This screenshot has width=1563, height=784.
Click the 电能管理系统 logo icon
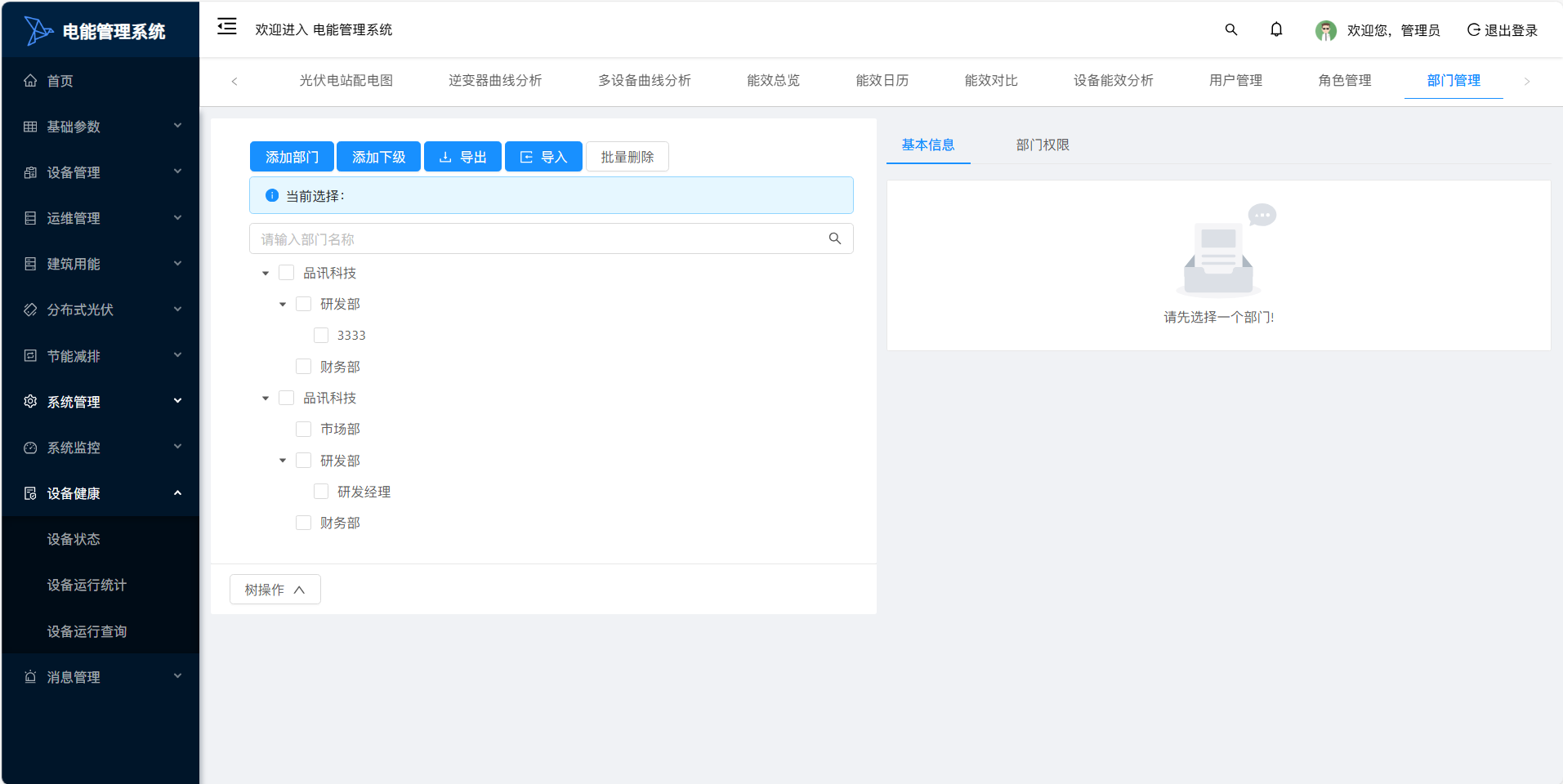click(38, 31)
